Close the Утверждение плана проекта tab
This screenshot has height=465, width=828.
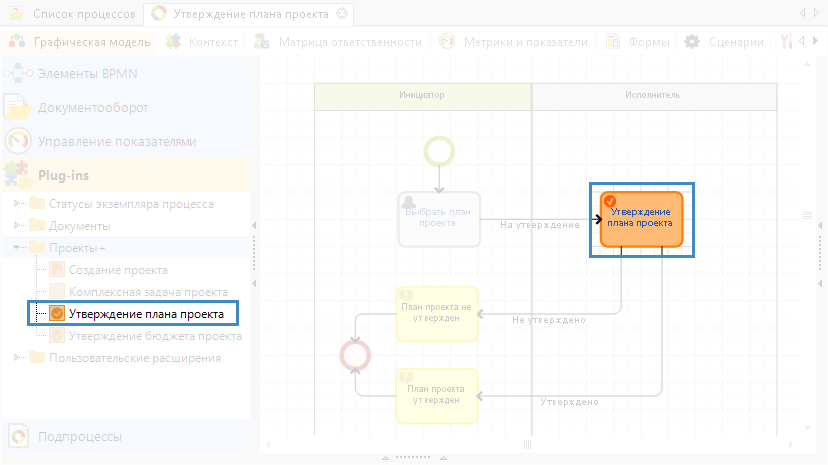point(342,14)
